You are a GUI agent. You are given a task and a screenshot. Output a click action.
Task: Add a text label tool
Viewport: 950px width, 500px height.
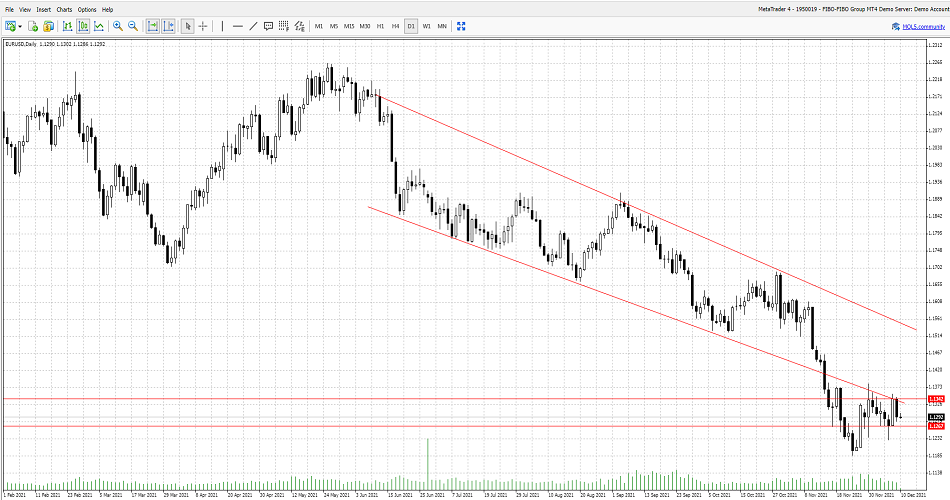269,26
